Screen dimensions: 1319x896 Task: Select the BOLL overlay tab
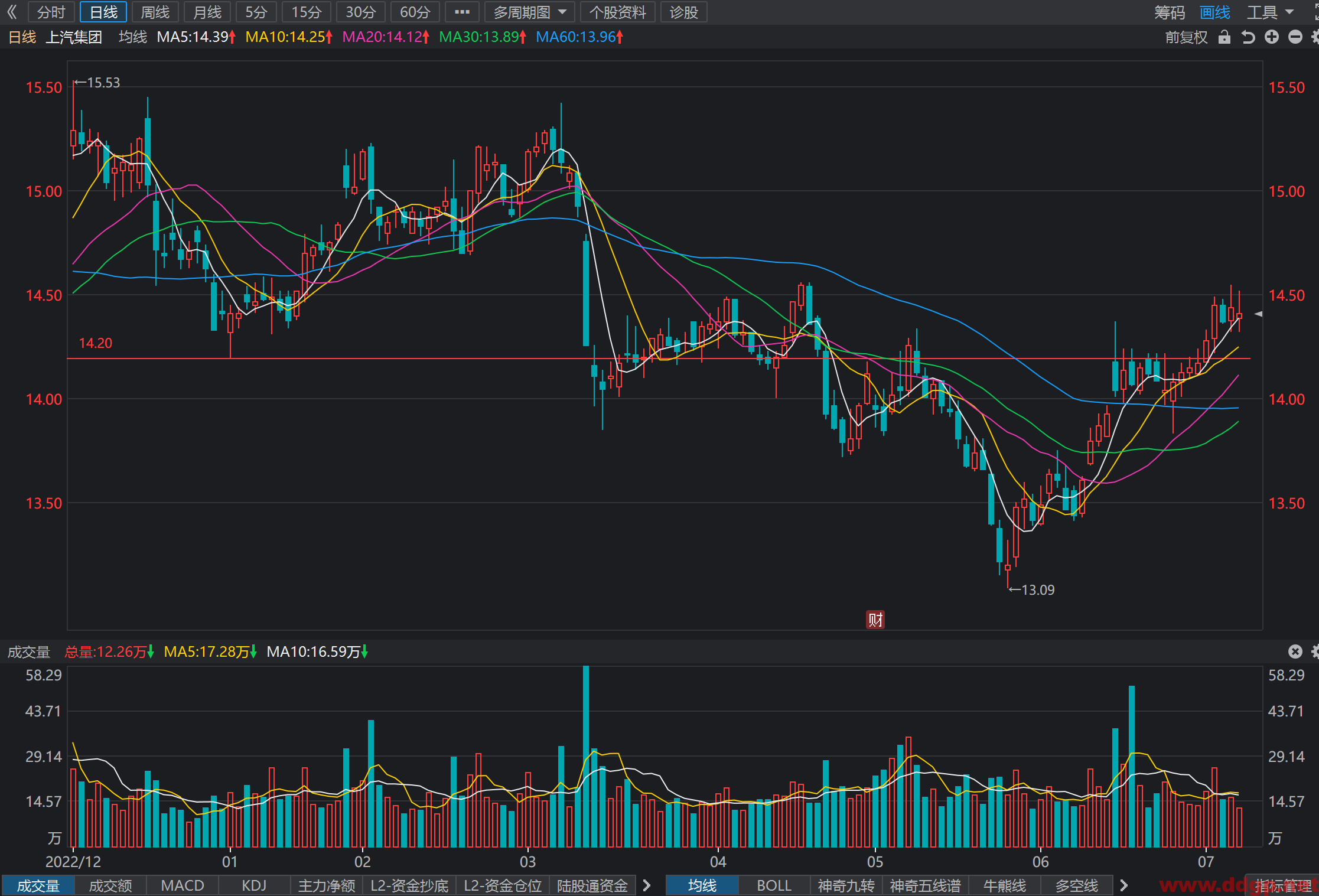pos(774,885)
